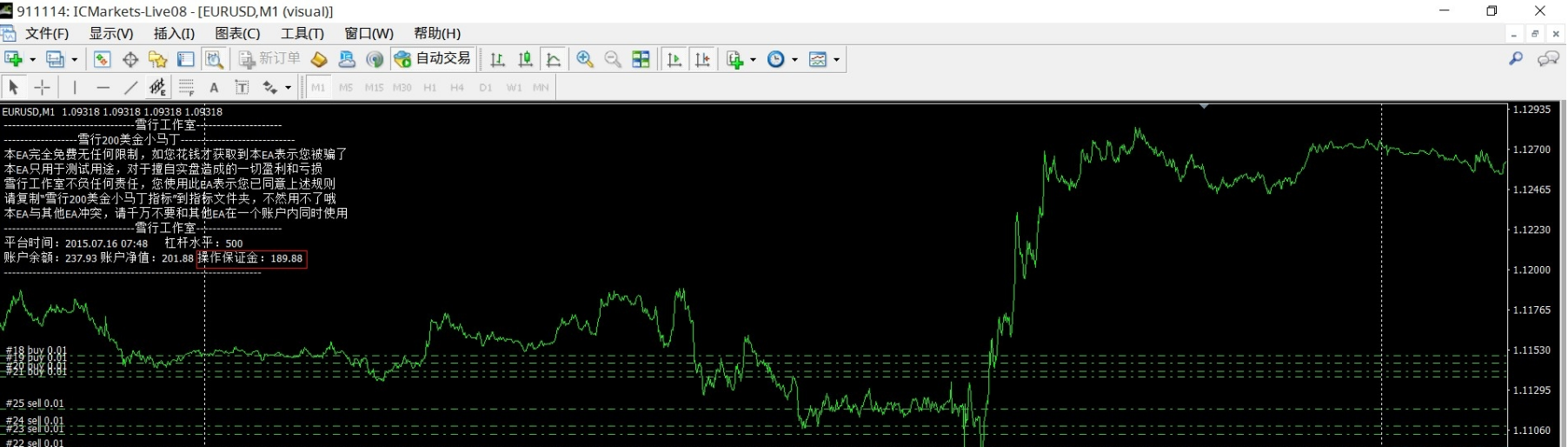Screen dimensions: 1568x447
Task: Toggle chart auto scroll
Action: coord(674,59)
